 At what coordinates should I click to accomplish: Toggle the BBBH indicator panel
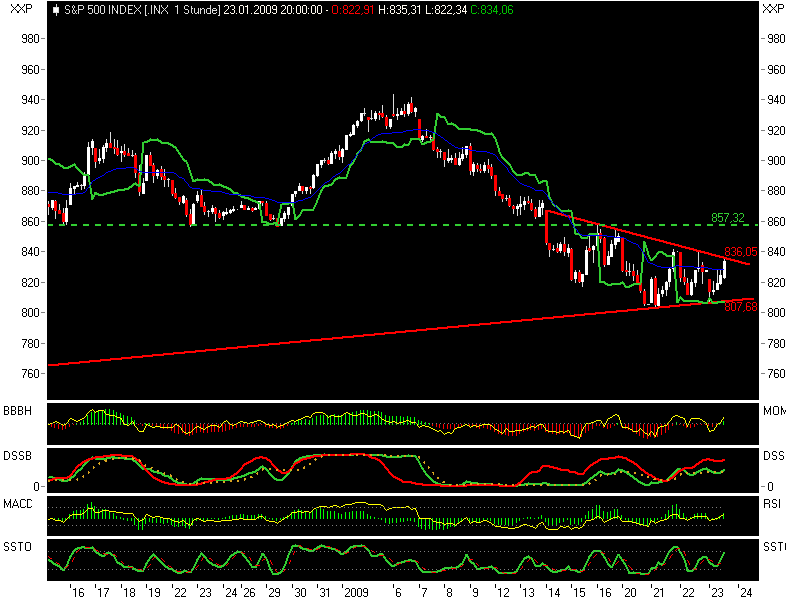17,409
